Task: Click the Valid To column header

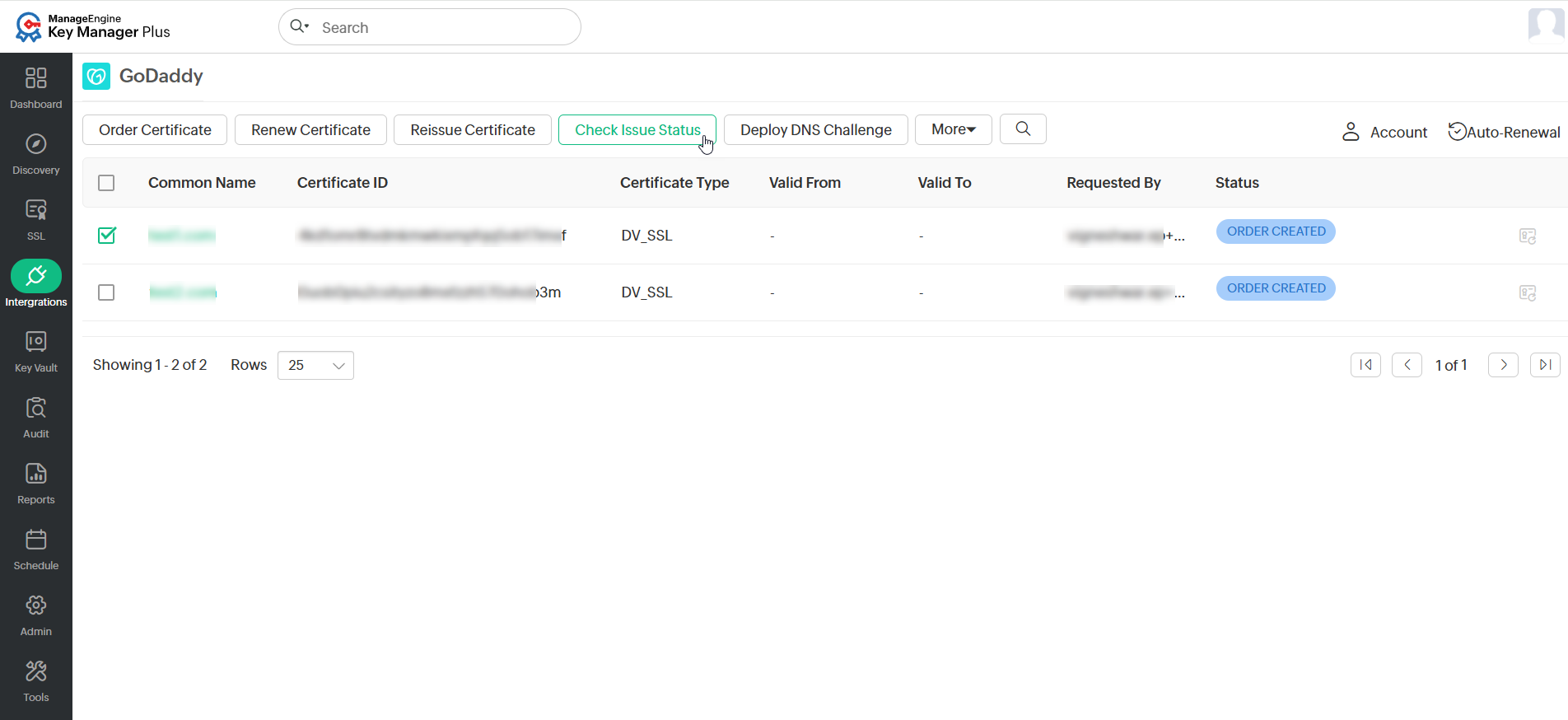Action: coord(945,183)
